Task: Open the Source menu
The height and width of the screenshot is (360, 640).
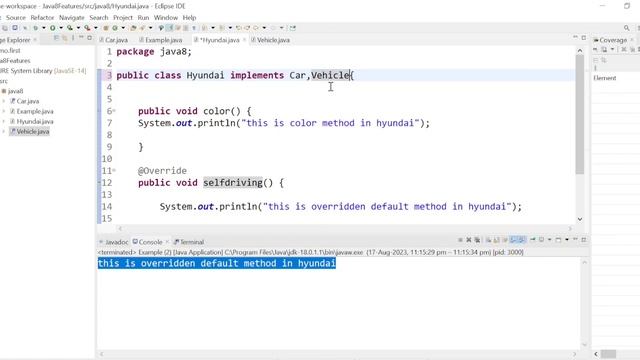Action: (x=16, y=18)
